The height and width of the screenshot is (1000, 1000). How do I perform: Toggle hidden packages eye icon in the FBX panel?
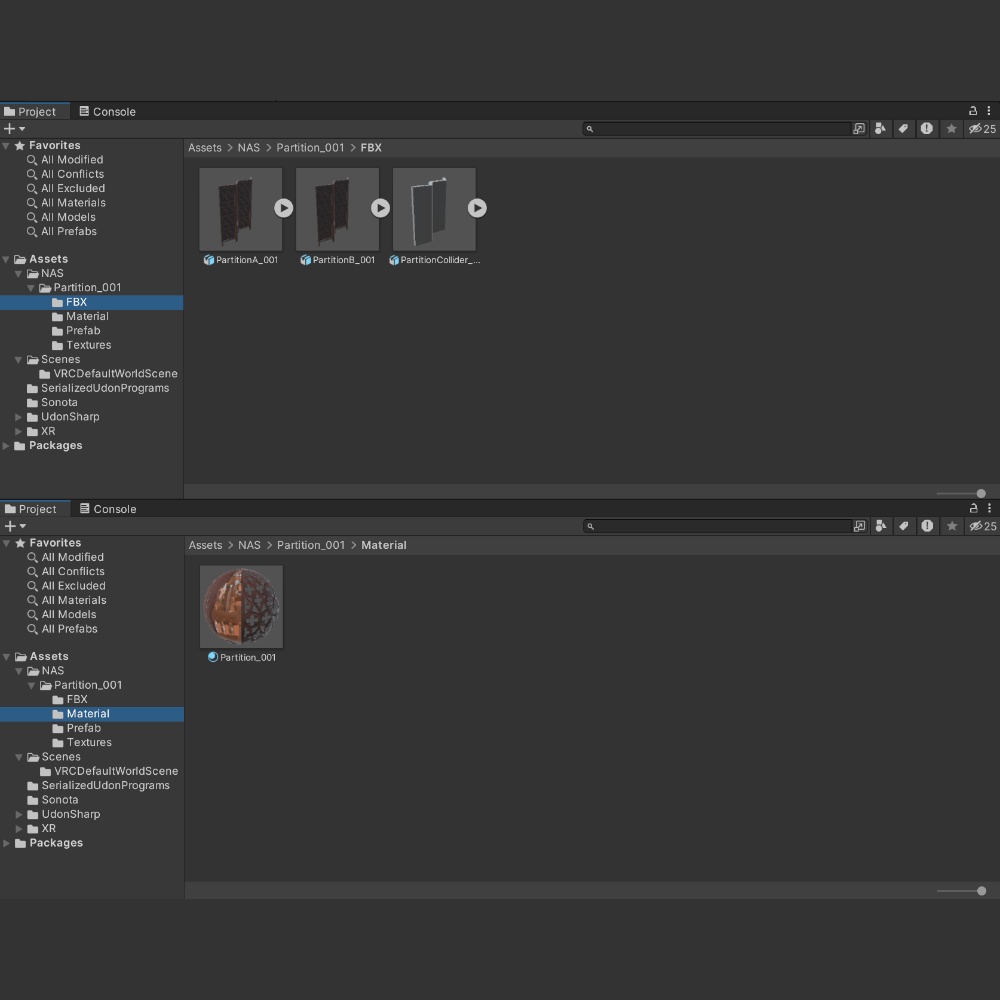click(x=982, y=129)
